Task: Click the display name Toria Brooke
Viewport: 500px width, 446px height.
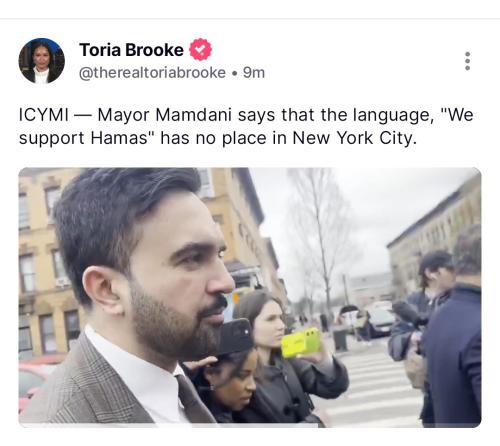Action: click(131, 50)
